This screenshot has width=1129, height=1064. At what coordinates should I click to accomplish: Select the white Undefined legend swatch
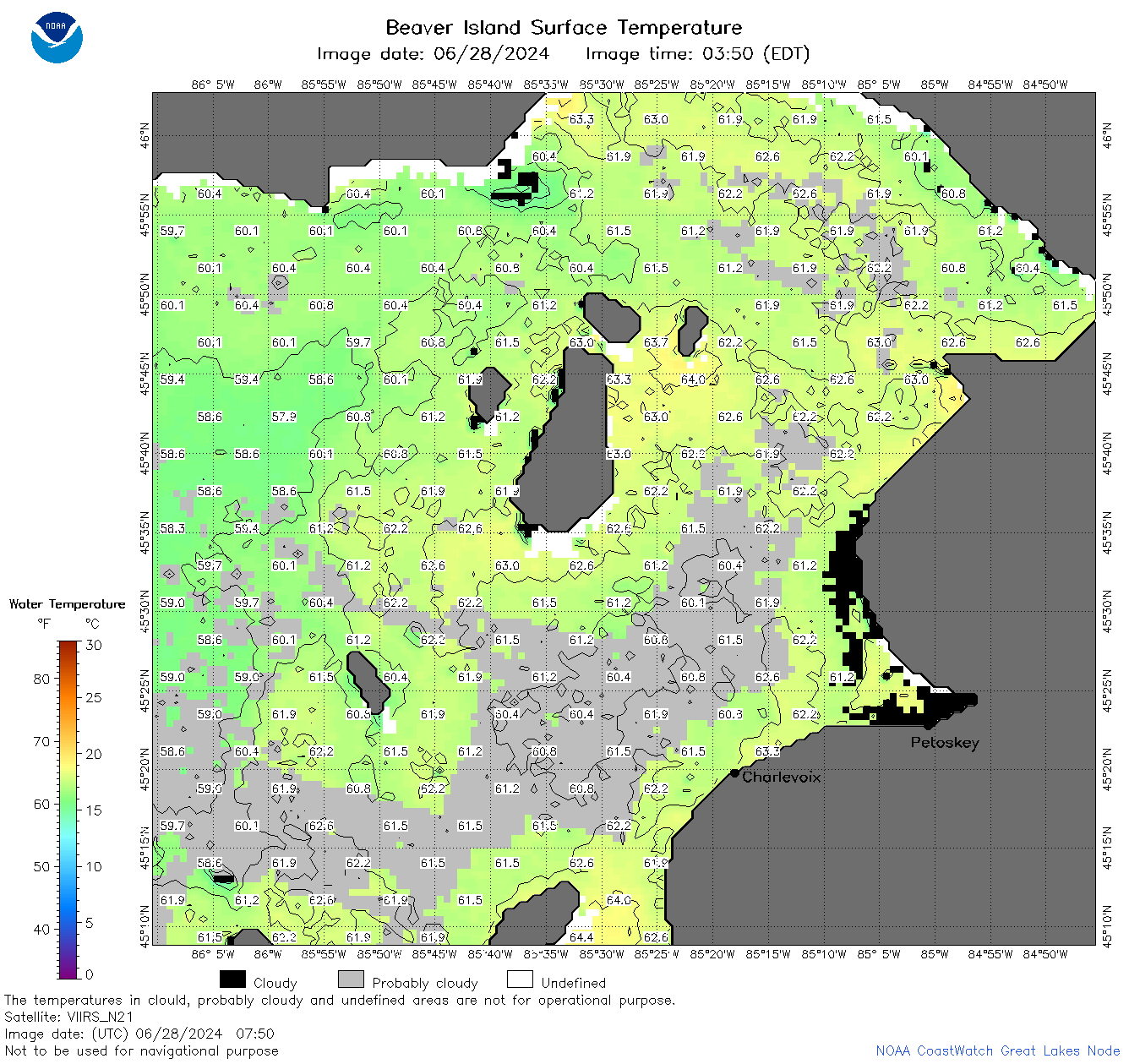[520, 979]
